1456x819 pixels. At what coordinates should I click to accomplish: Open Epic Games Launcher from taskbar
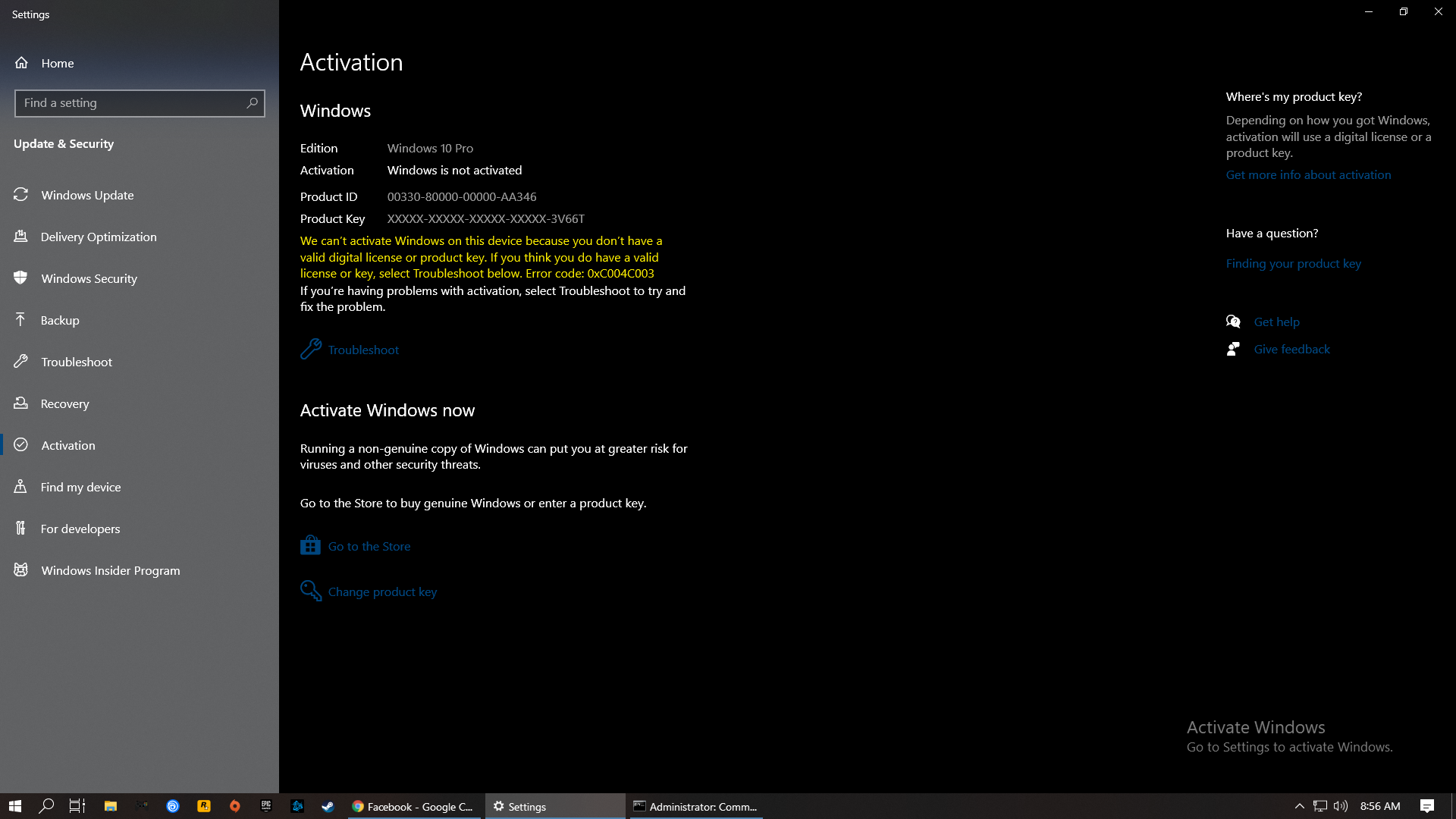pos(266,806)
